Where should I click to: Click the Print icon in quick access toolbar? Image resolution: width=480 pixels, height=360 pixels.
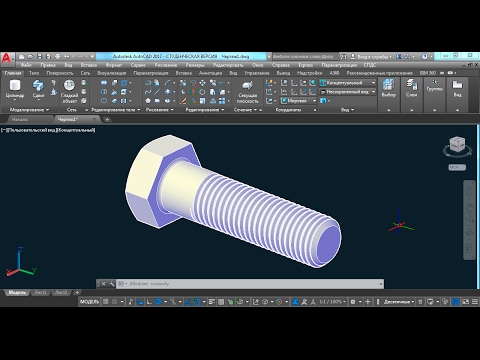coord(57,56)
